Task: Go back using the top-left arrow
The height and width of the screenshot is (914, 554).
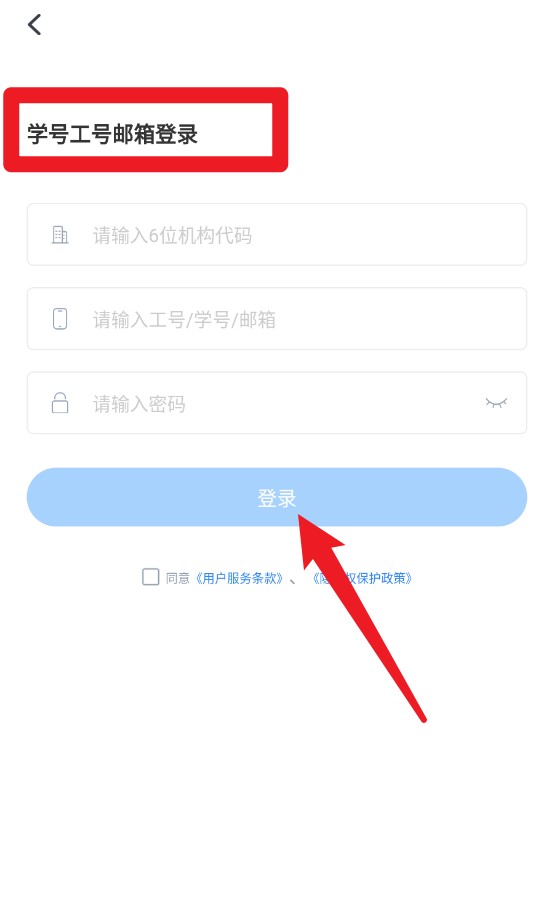Action: click(35, 24)
